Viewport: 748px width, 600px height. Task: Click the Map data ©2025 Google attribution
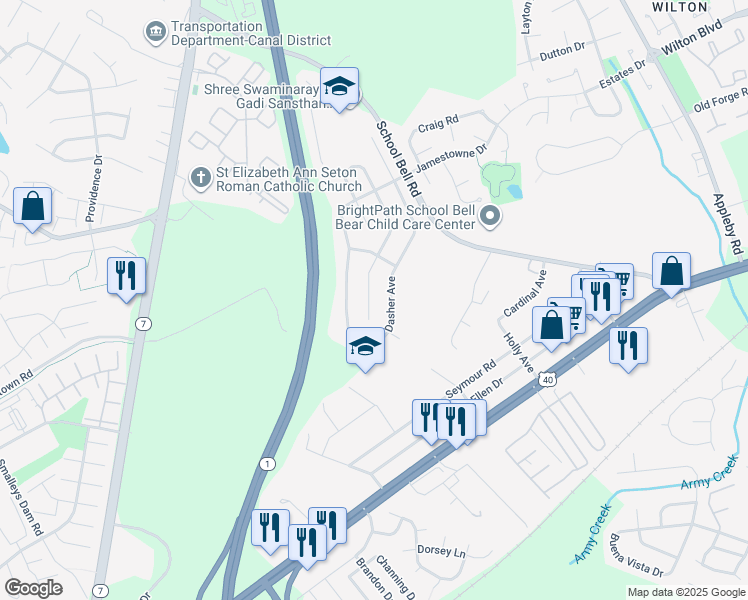(686, 593)
